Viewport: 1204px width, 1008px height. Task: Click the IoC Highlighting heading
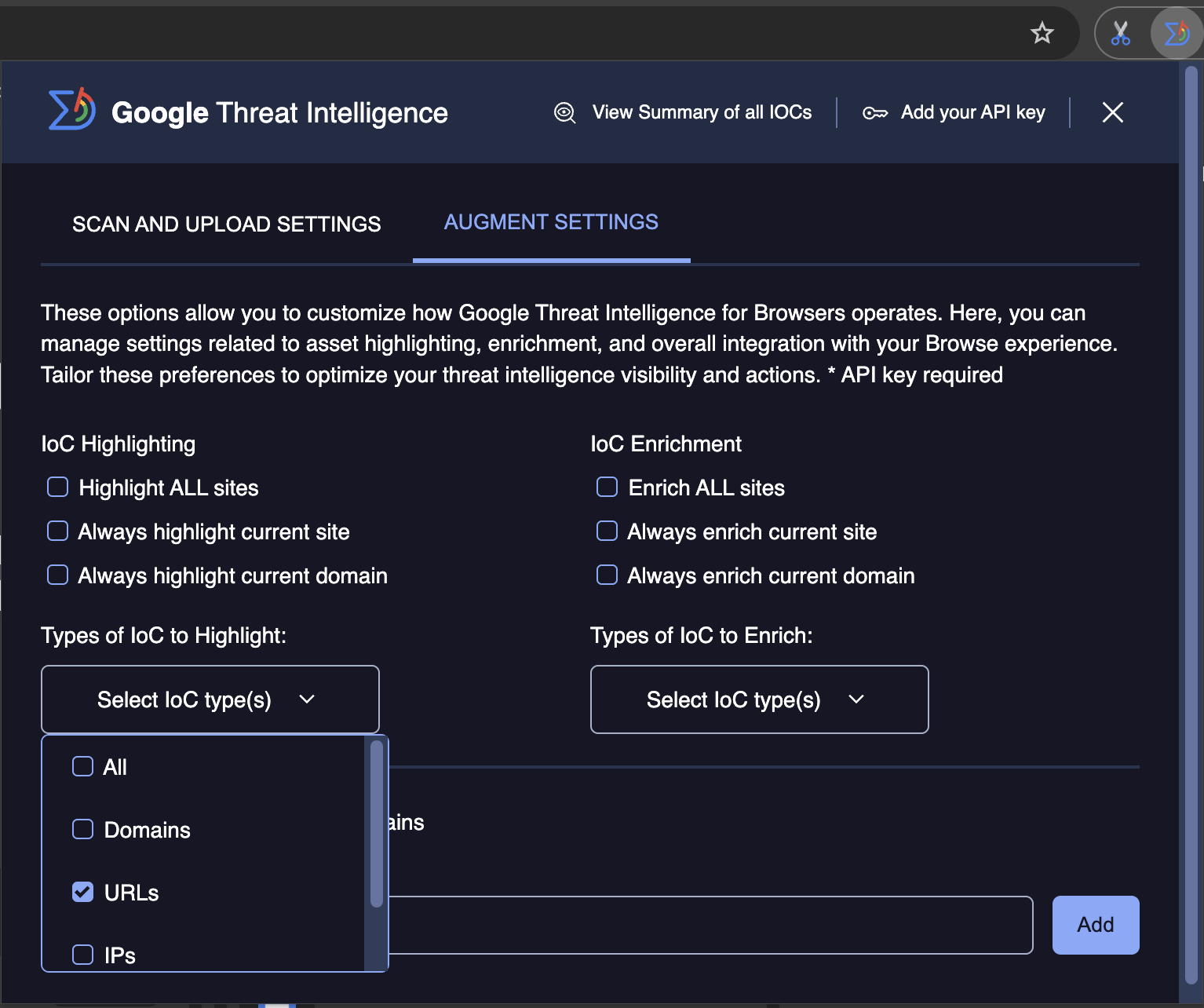point(119,444)
